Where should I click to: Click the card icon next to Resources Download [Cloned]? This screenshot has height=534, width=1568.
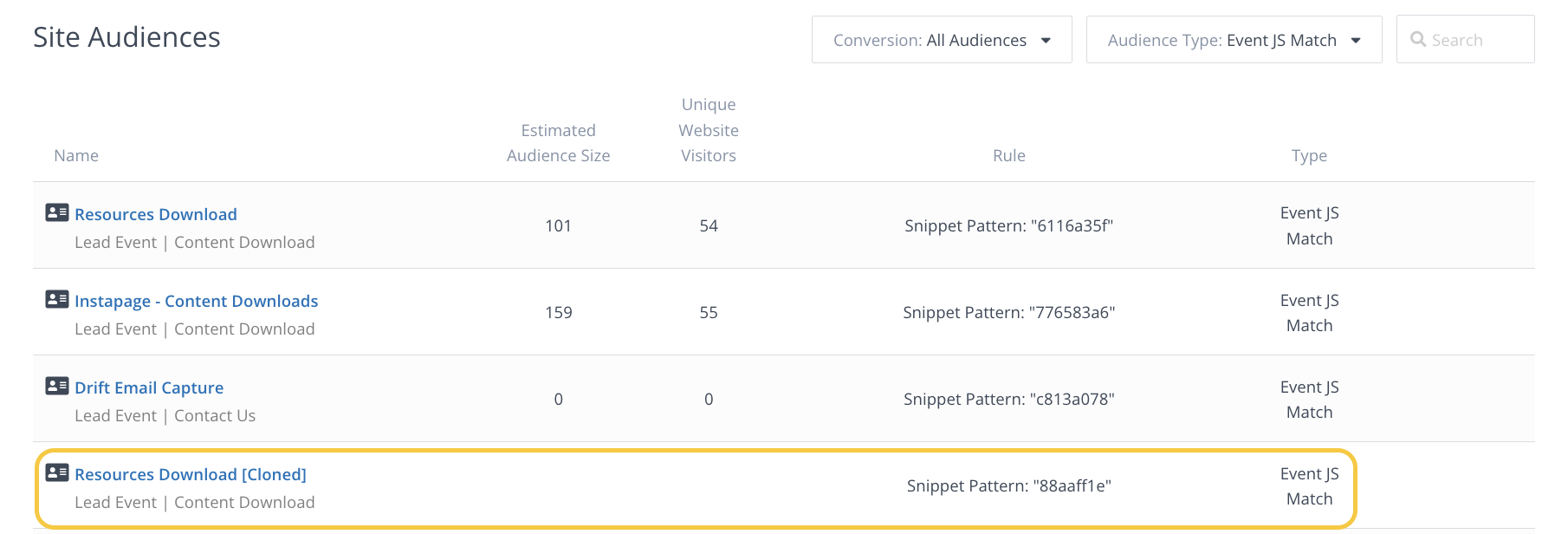(x=57, y=472)
